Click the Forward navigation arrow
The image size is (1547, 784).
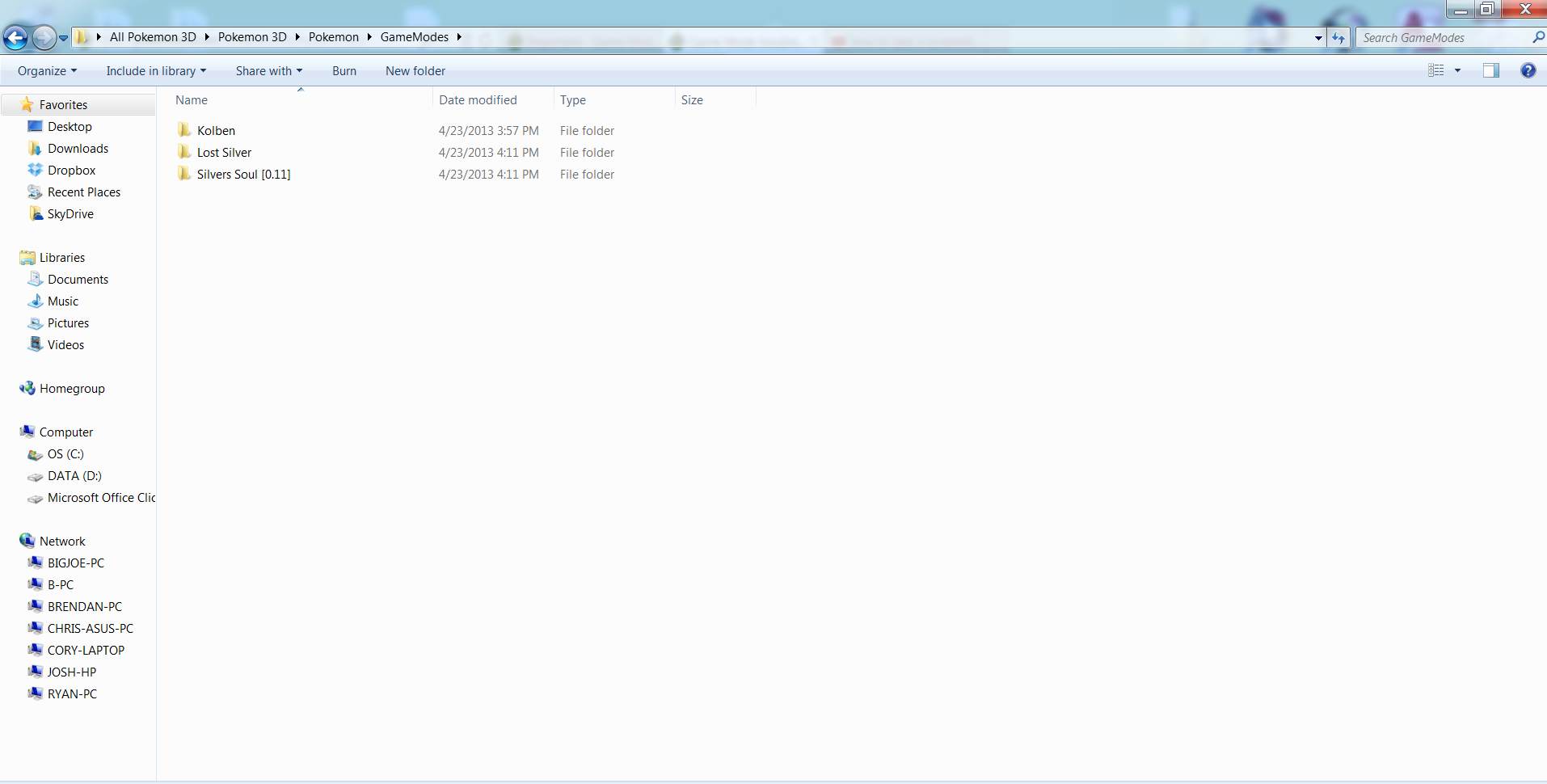[44, 37]
